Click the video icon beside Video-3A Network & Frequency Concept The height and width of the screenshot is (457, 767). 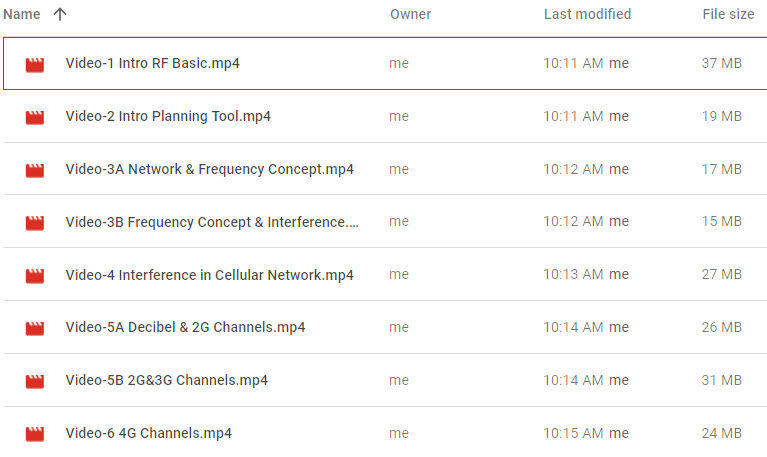(35, 170)
